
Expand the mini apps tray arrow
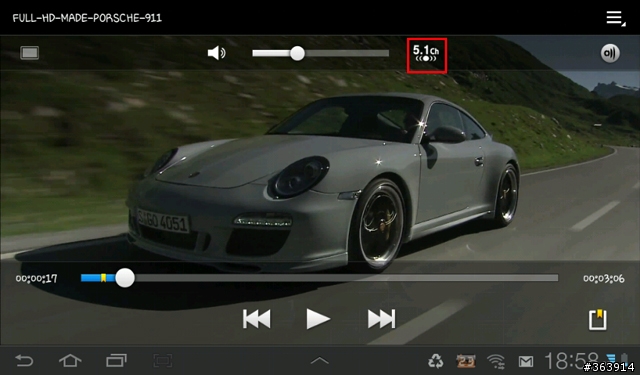click(x=320, y=360)
